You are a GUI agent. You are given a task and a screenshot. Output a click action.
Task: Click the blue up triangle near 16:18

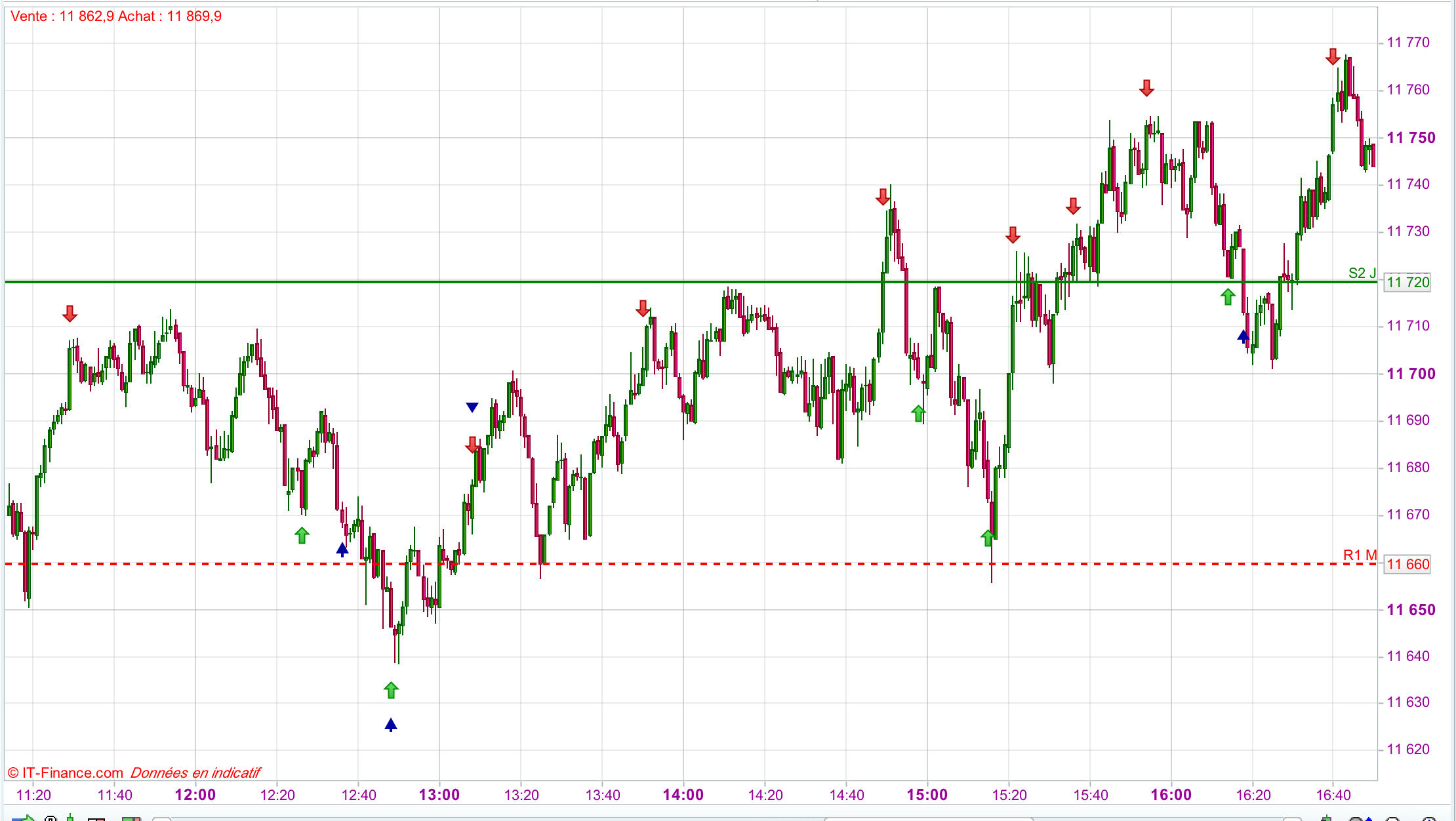click(x=1243, y=336)
